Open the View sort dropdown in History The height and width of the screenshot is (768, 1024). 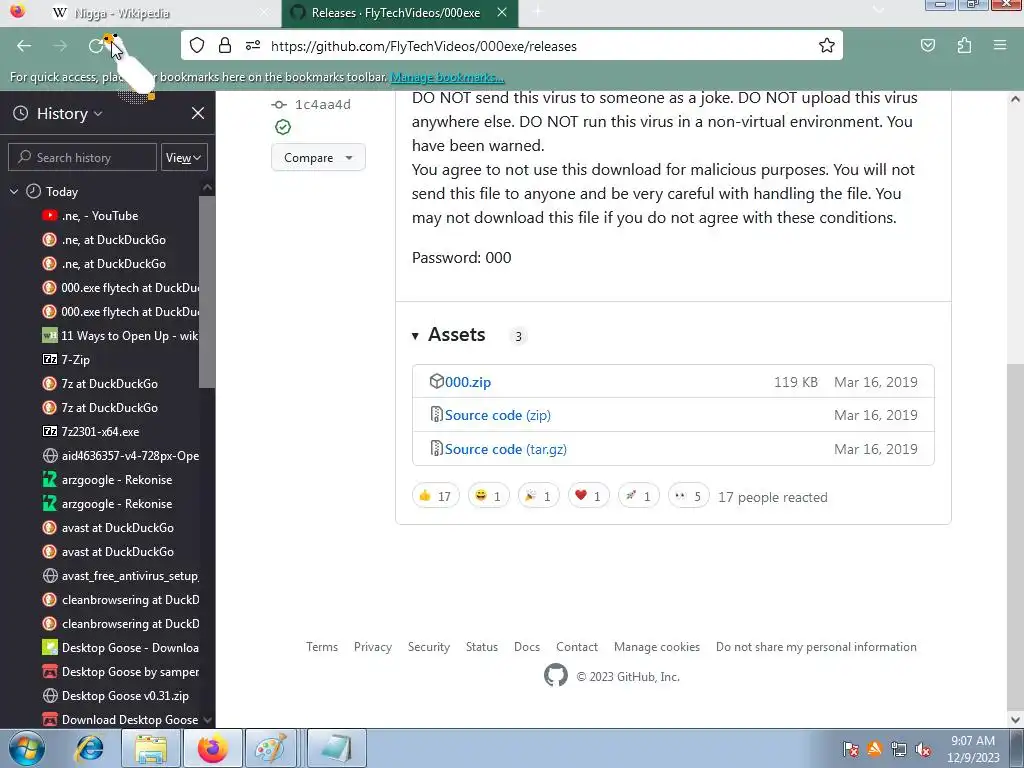pyautogui.click(x=184, y=157)
